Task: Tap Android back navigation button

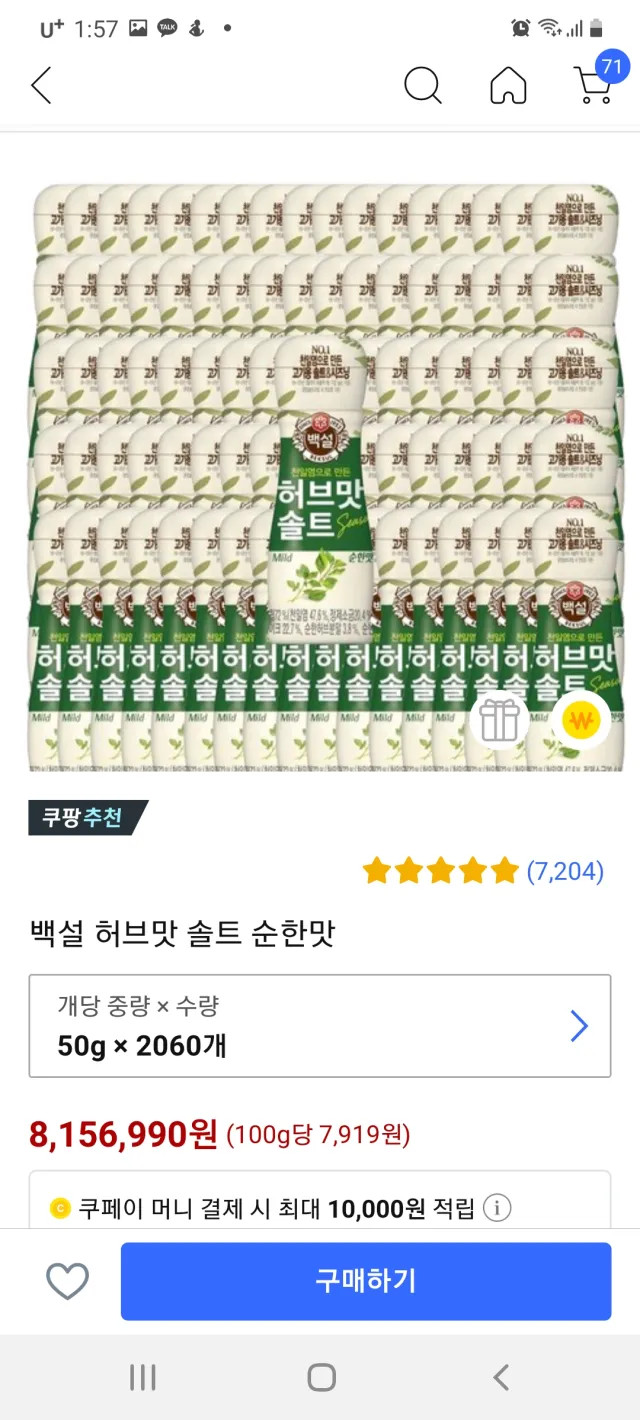Action: 501,1377
